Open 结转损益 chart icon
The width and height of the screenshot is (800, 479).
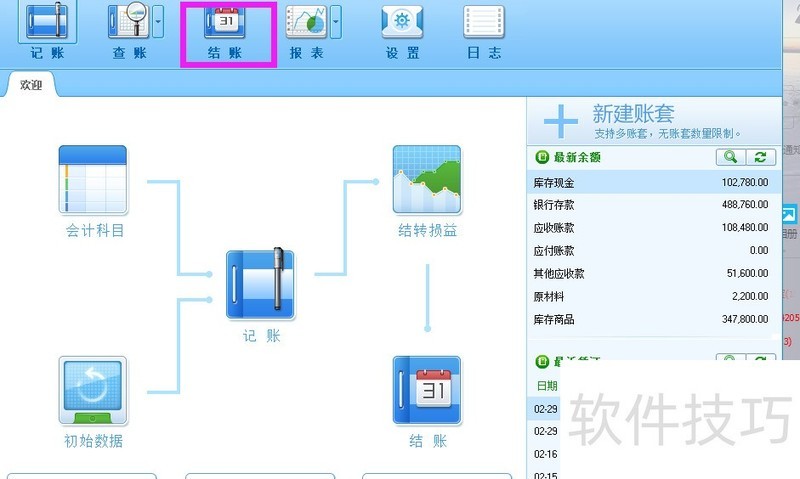pyautogui.click(x=427, y=180)
